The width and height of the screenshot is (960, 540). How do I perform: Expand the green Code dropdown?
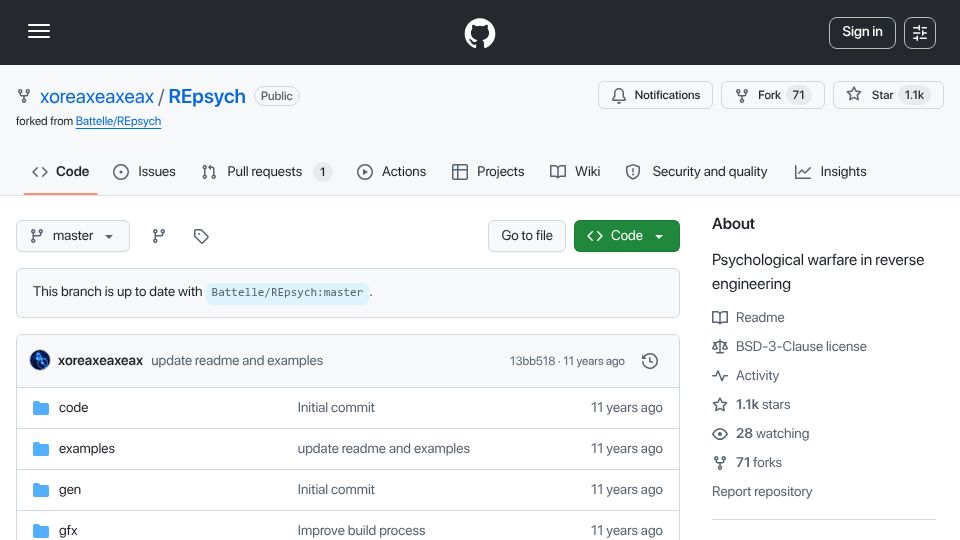(x=626, y=236)
